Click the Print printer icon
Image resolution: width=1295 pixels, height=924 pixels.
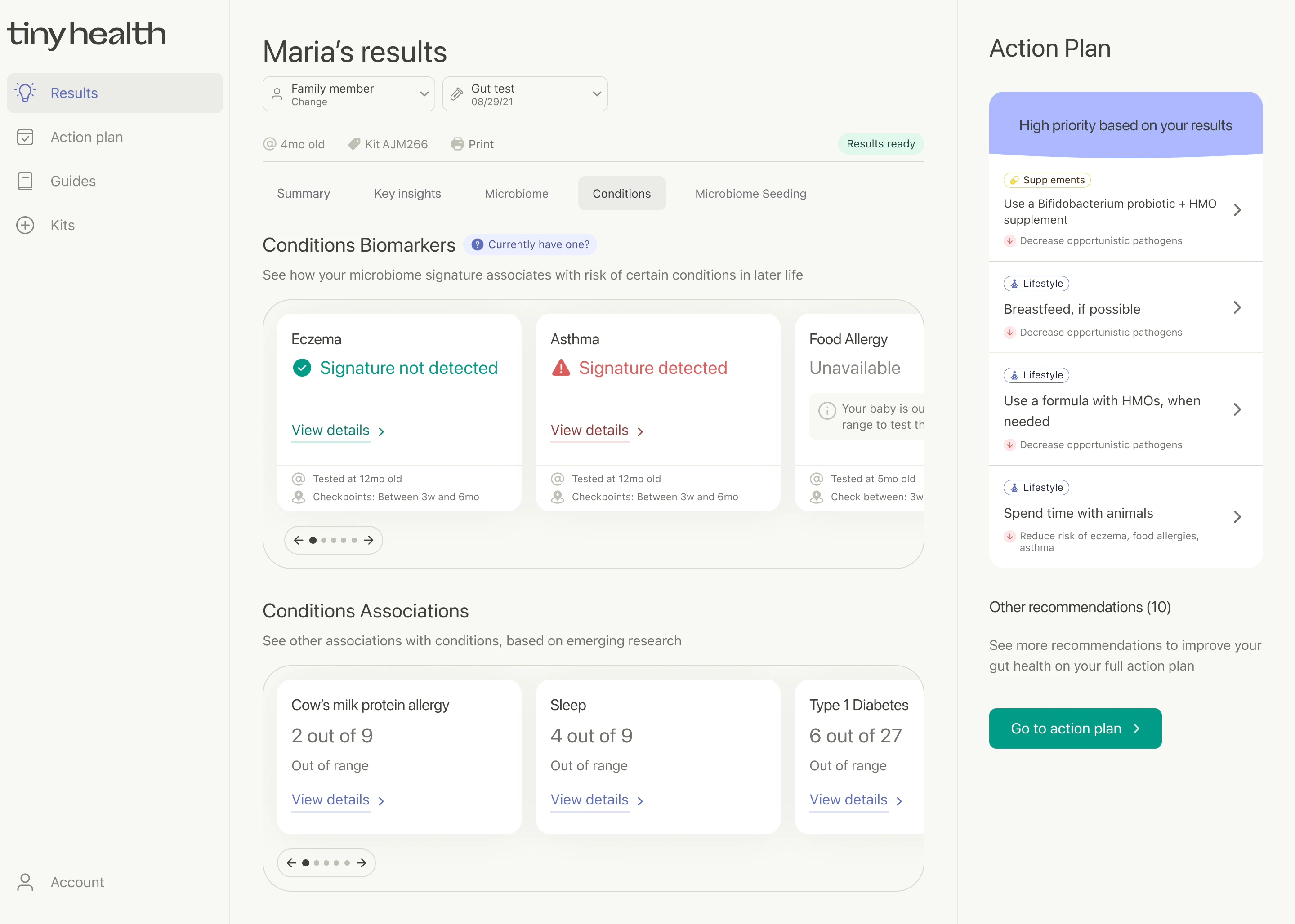pyautogui.click(x=457, y=144)
